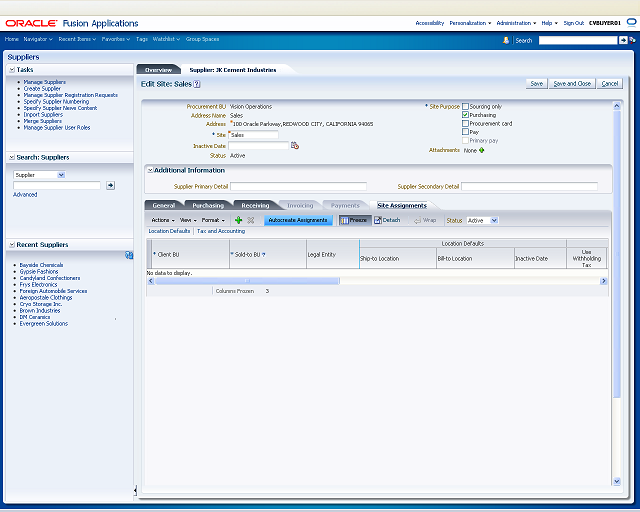Open the Recent Items menu
Image resolution: width=640 pixels, height=512 pixels.
click(x=77, y=39)
